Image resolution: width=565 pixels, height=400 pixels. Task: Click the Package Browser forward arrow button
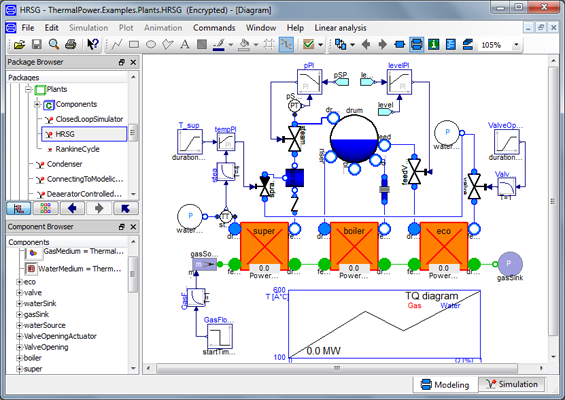[99, 208]
